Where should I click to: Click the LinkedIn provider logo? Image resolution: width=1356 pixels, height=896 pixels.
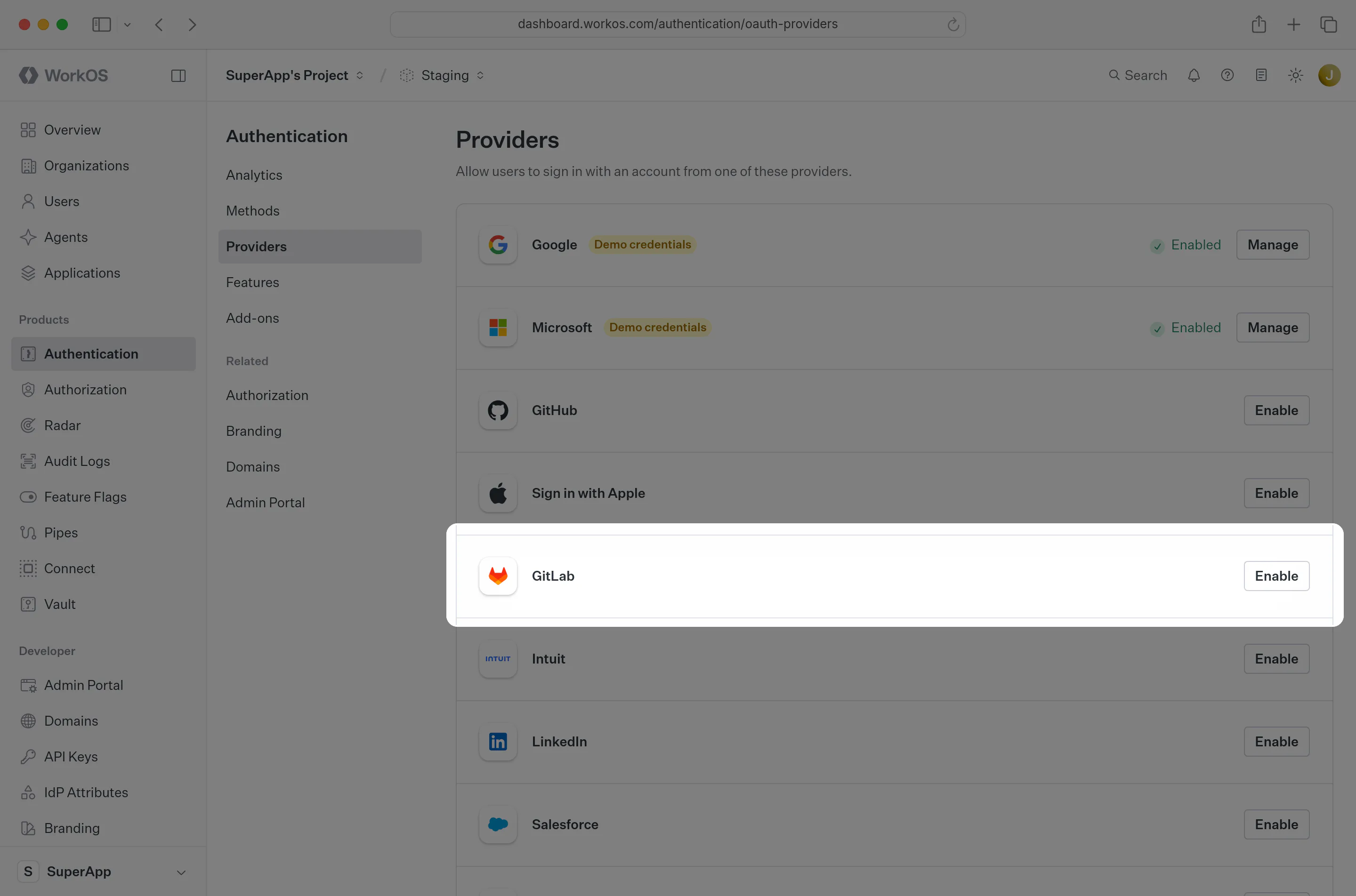coord(498,742)
